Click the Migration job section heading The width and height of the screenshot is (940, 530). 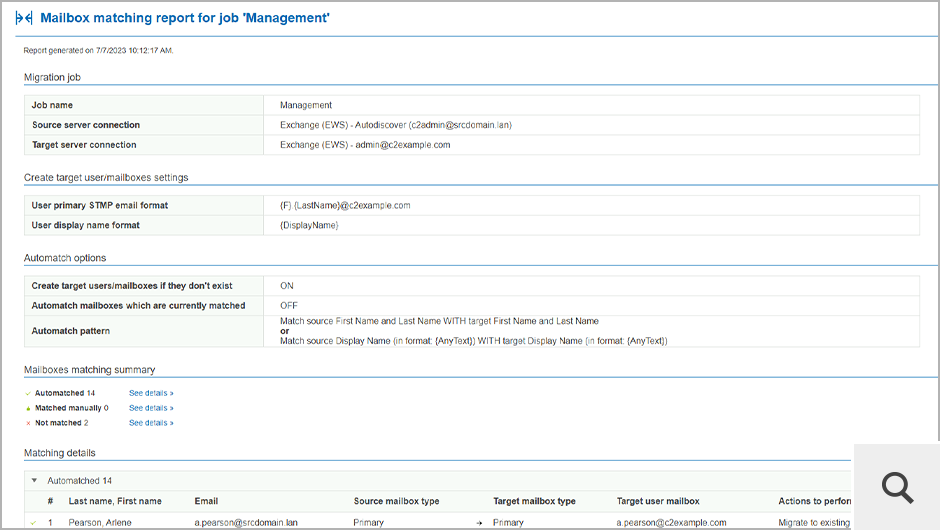(52, 77)
